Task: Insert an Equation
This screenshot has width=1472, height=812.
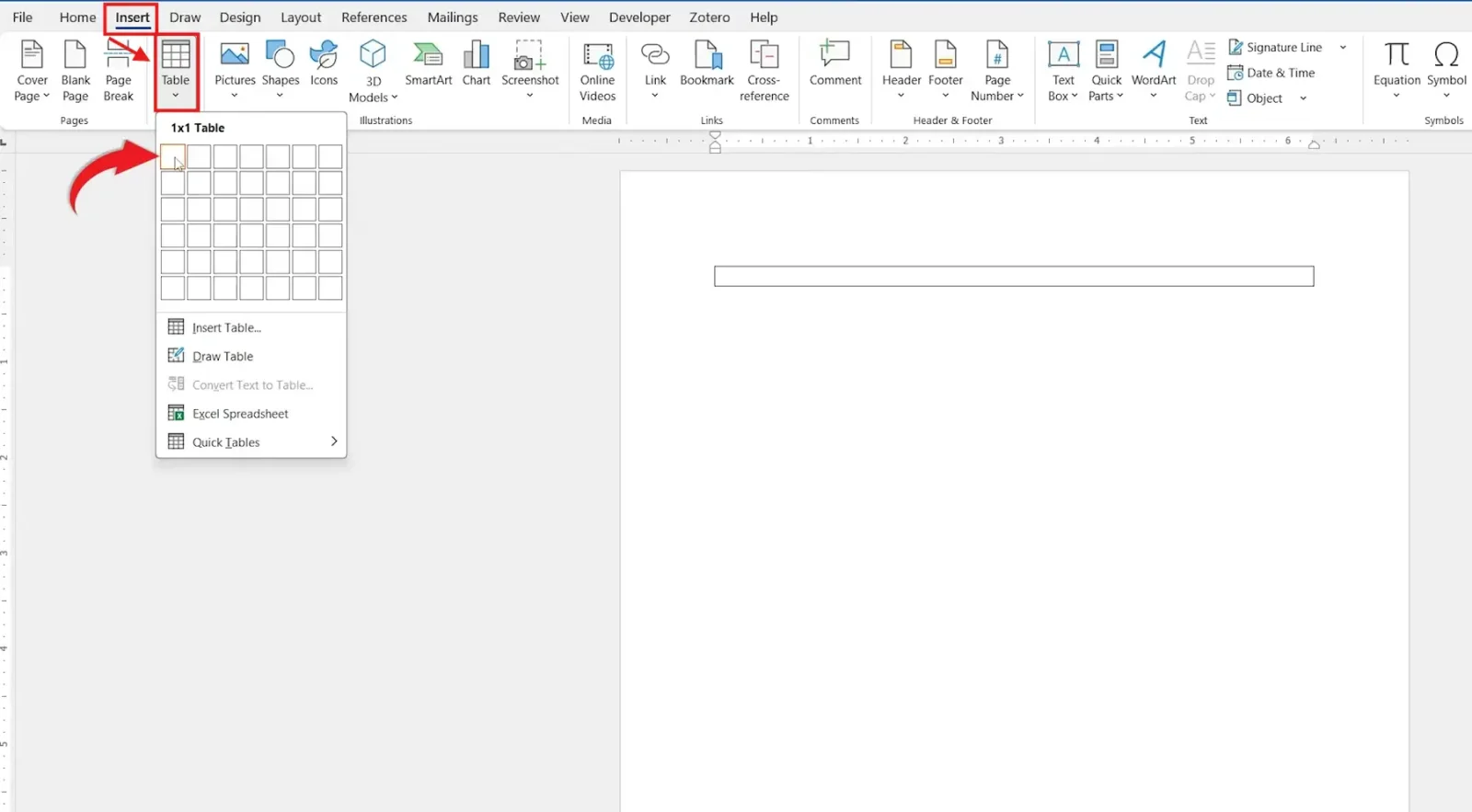Action: point(1397,71)
